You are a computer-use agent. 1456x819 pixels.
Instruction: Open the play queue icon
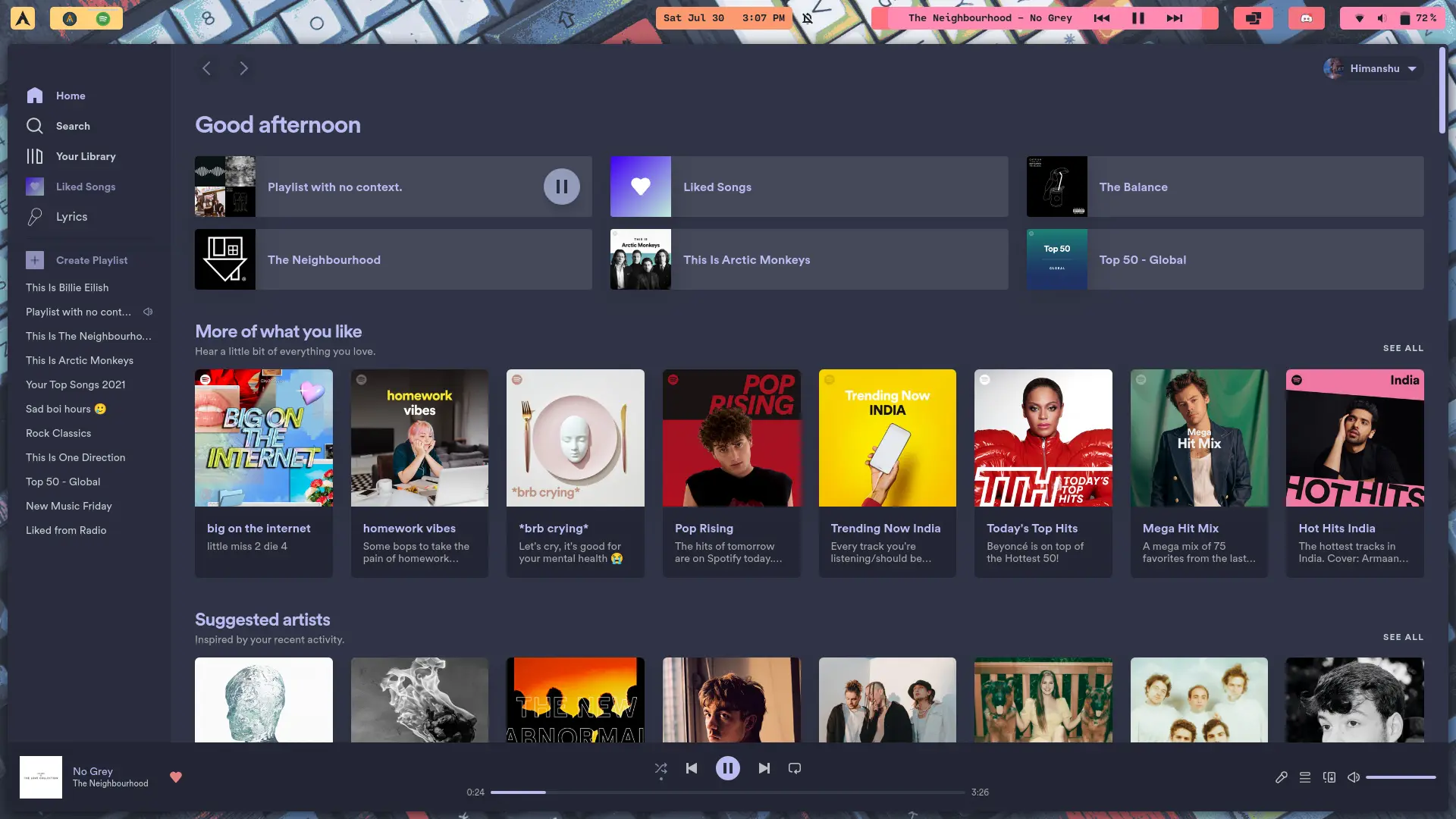pos(1305,777)
